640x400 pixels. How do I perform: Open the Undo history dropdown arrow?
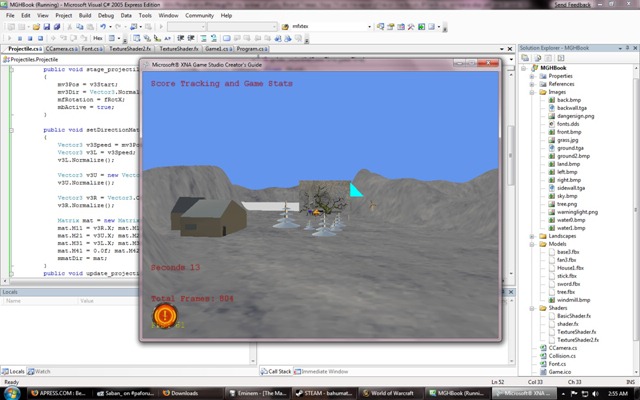(110, 27)
